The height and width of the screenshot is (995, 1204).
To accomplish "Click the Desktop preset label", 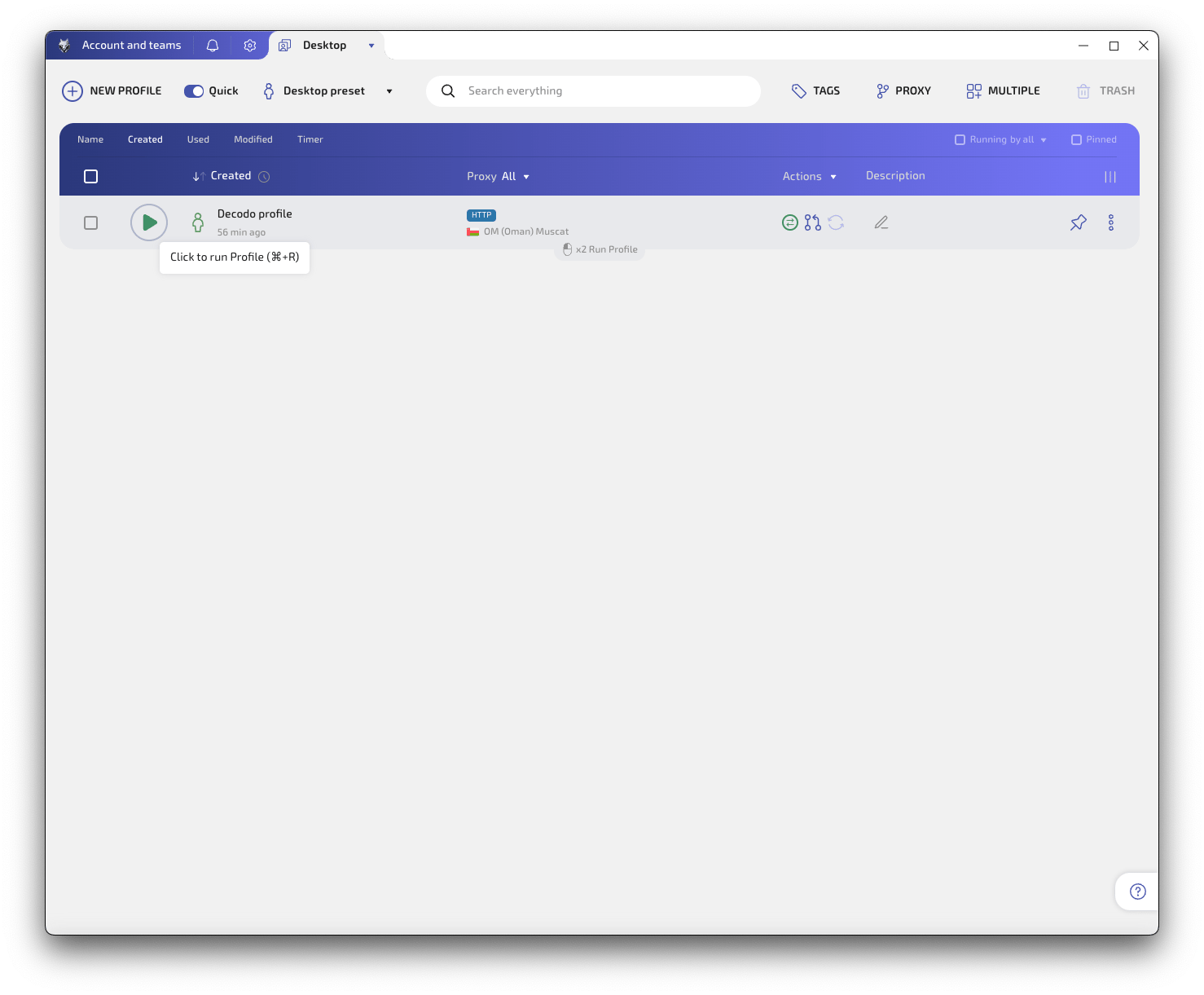I will (324, 91).
